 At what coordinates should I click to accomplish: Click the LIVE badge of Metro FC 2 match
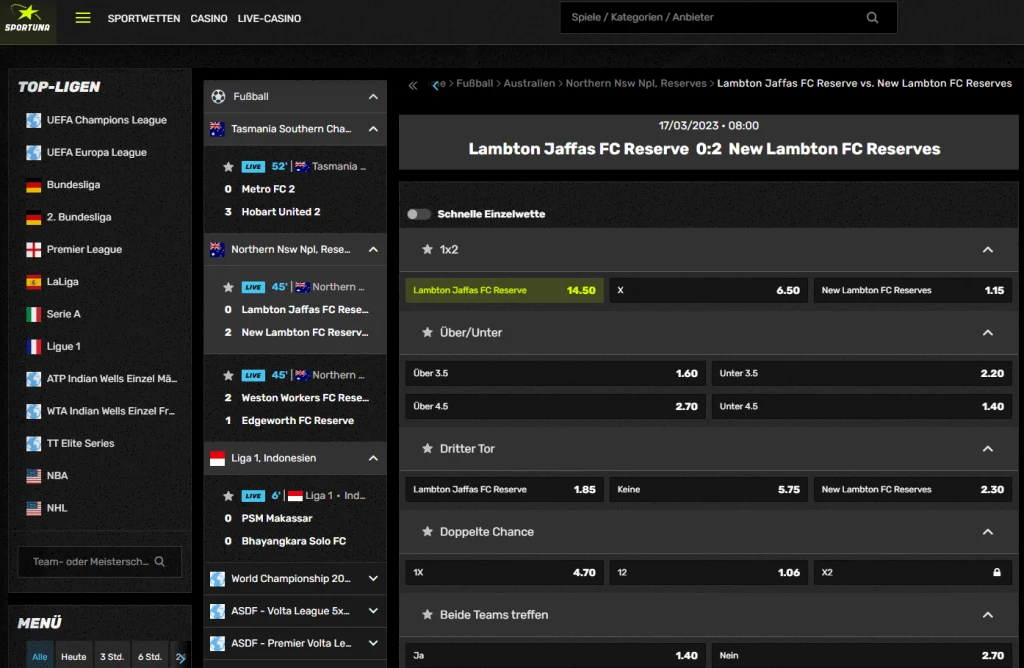pyautogui.click(x=253, y=167)
